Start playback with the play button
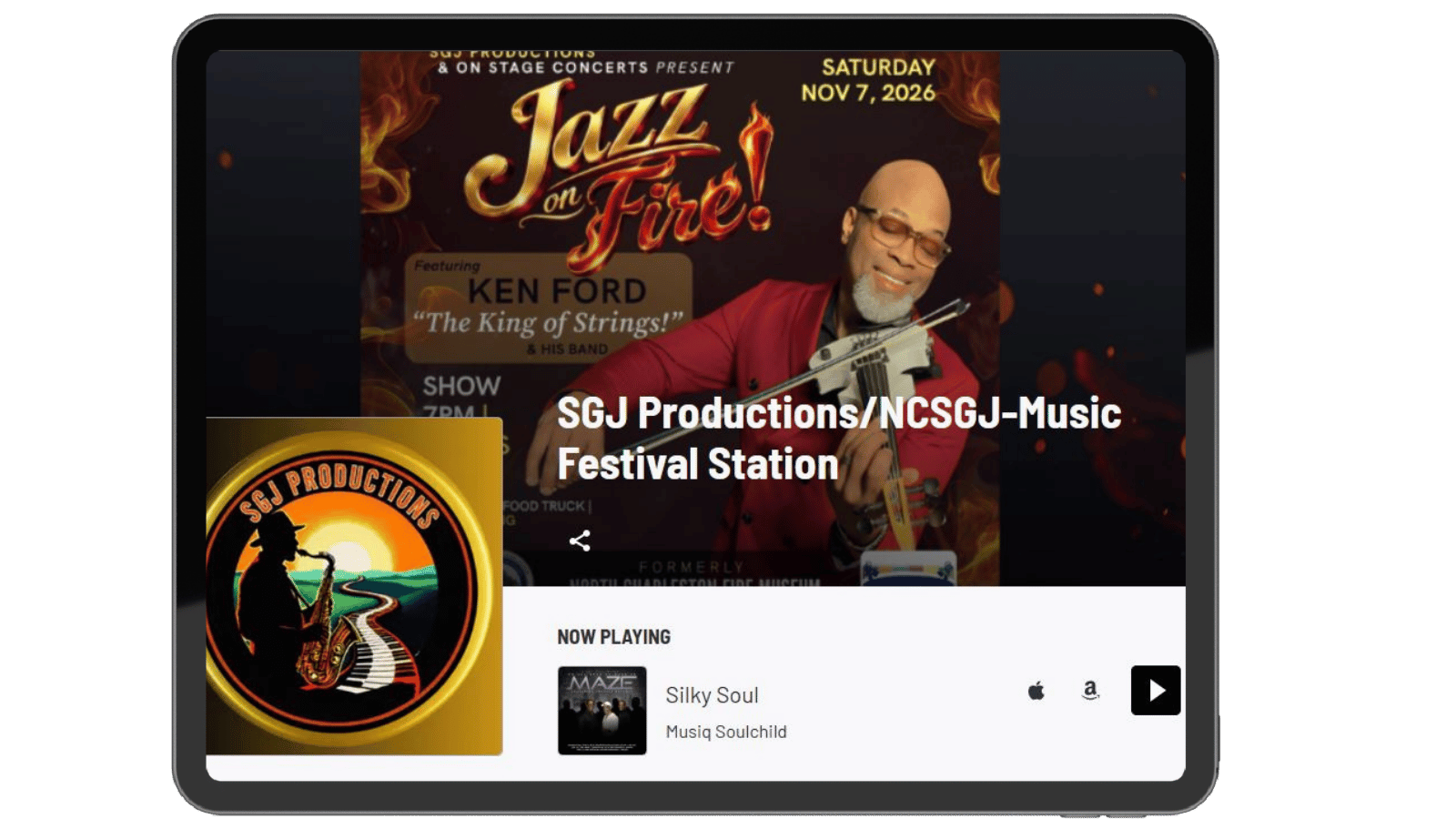 pos(1156,690)
